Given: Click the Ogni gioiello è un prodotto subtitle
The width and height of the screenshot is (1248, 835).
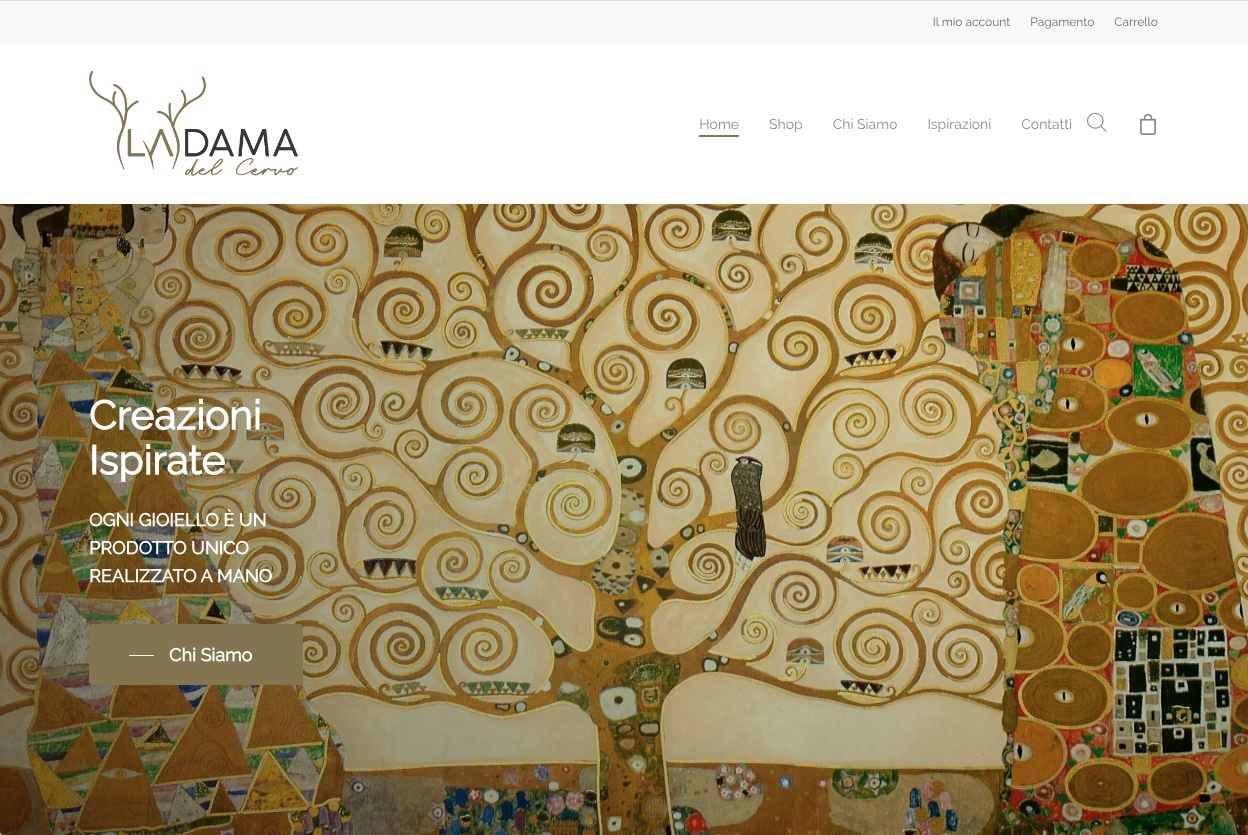Looking at the screenshot, I should [x=180, y=548].
